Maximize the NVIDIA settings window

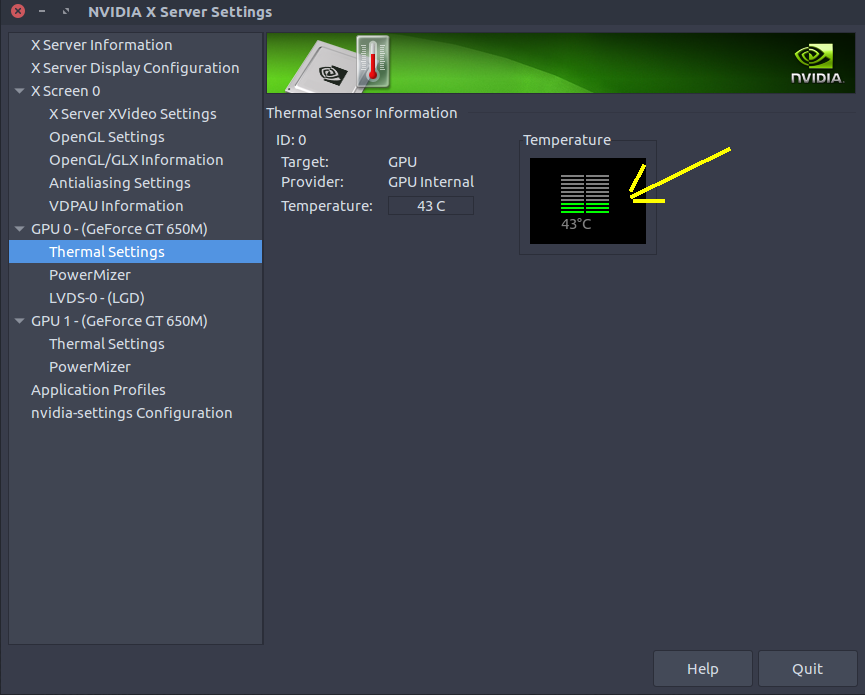click(x=66, y=11)
